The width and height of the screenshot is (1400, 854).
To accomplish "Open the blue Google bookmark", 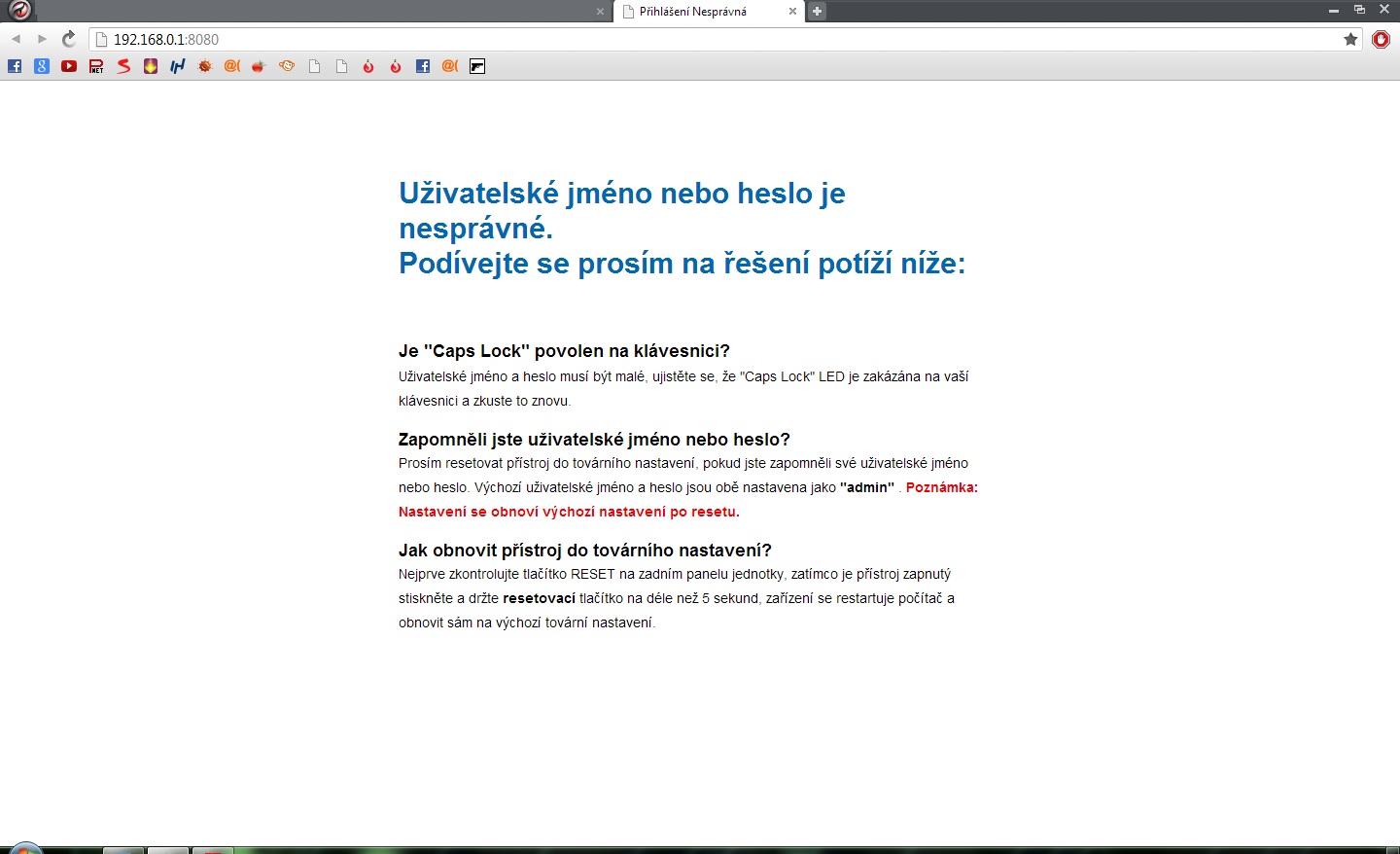I will click(x=42, y=66).
